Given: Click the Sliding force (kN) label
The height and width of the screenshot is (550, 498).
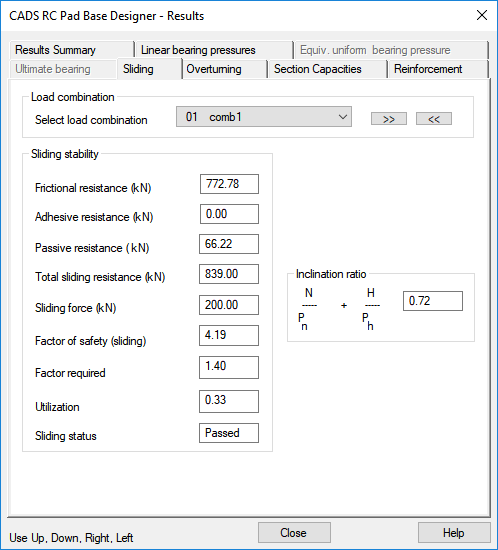Looking at the screenshot, I should coord(75,308).
